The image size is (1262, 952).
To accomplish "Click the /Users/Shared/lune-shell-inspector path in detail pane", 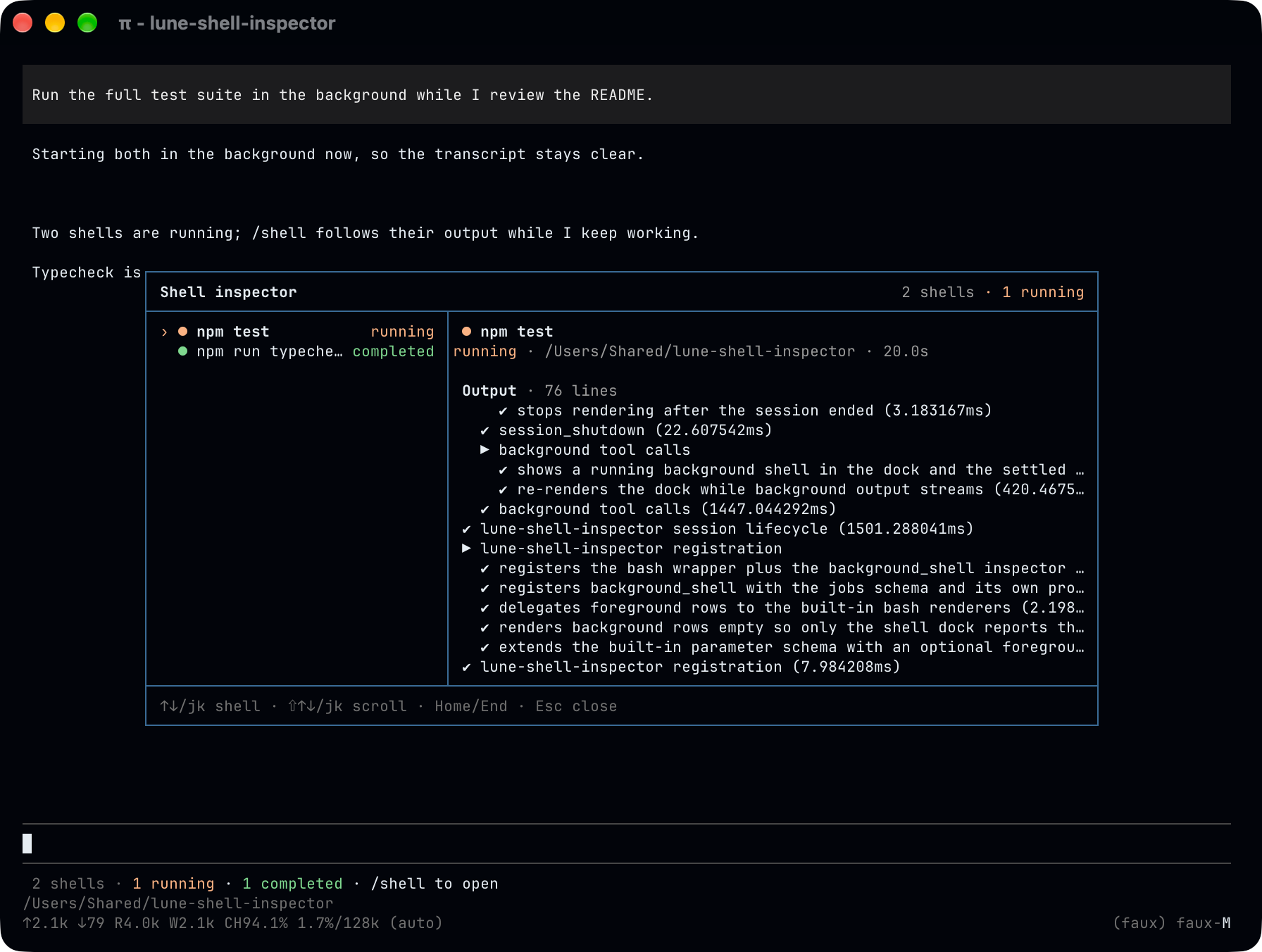I will (x=700, y=351).
